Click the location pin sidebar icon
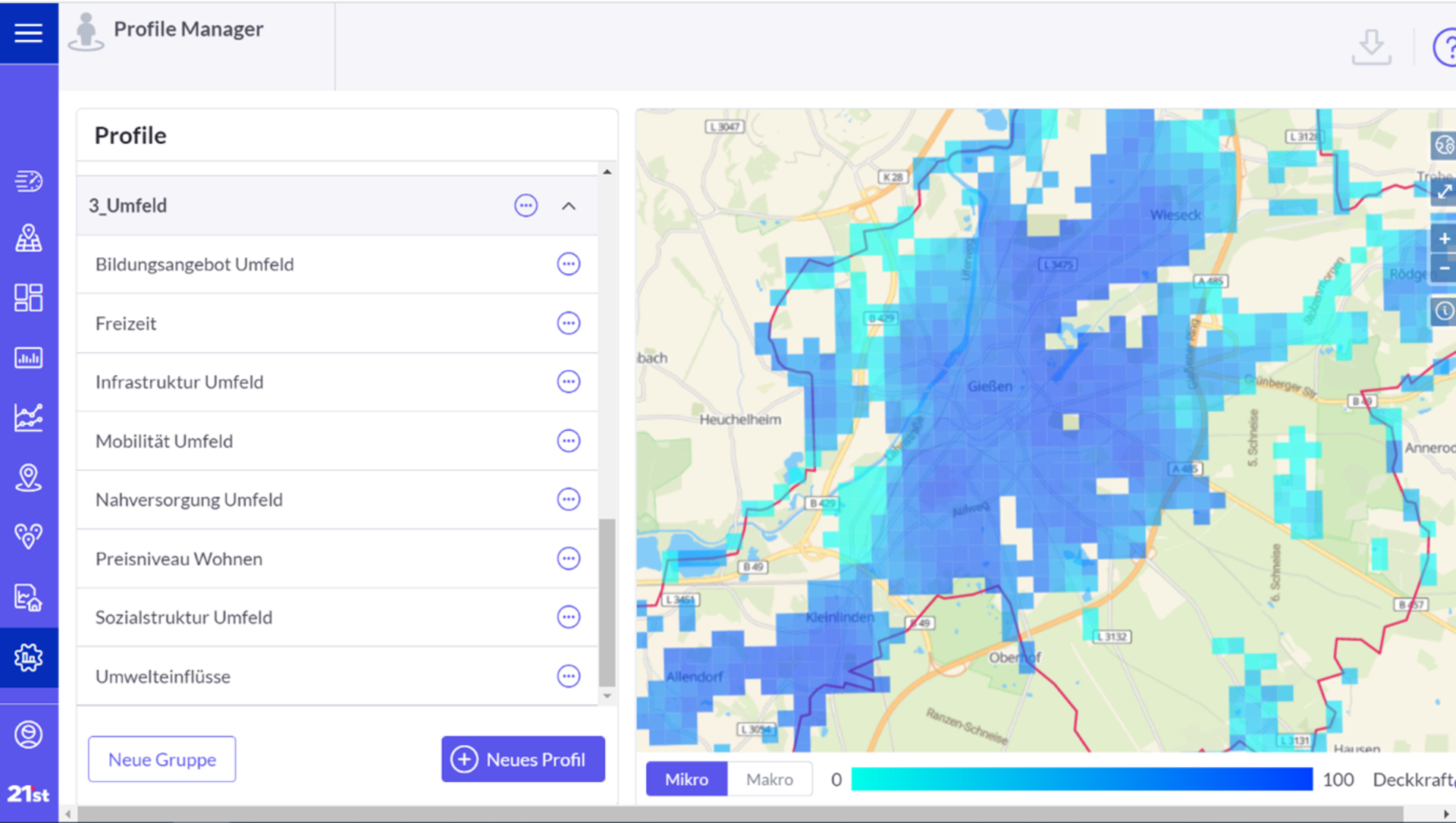The image size is (1456, 823). click(x=28, y=478)
